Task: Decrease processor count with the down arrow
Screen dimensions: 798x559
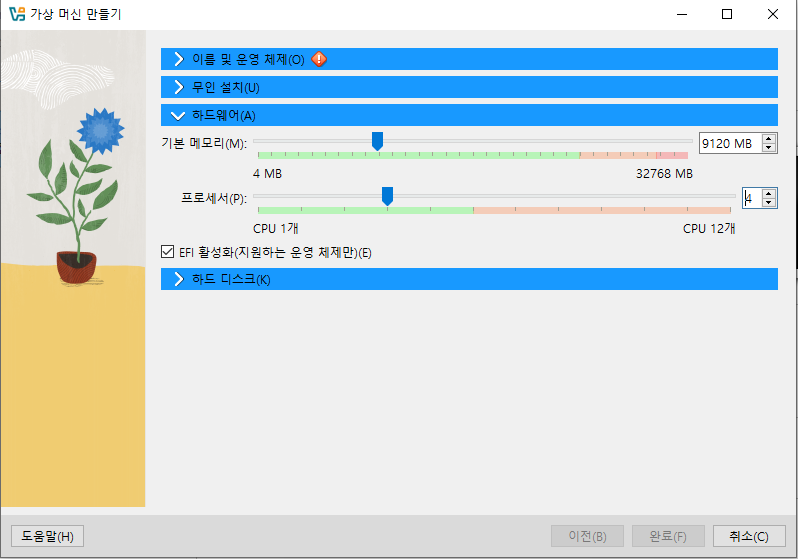Action: [x=769, y=203]
